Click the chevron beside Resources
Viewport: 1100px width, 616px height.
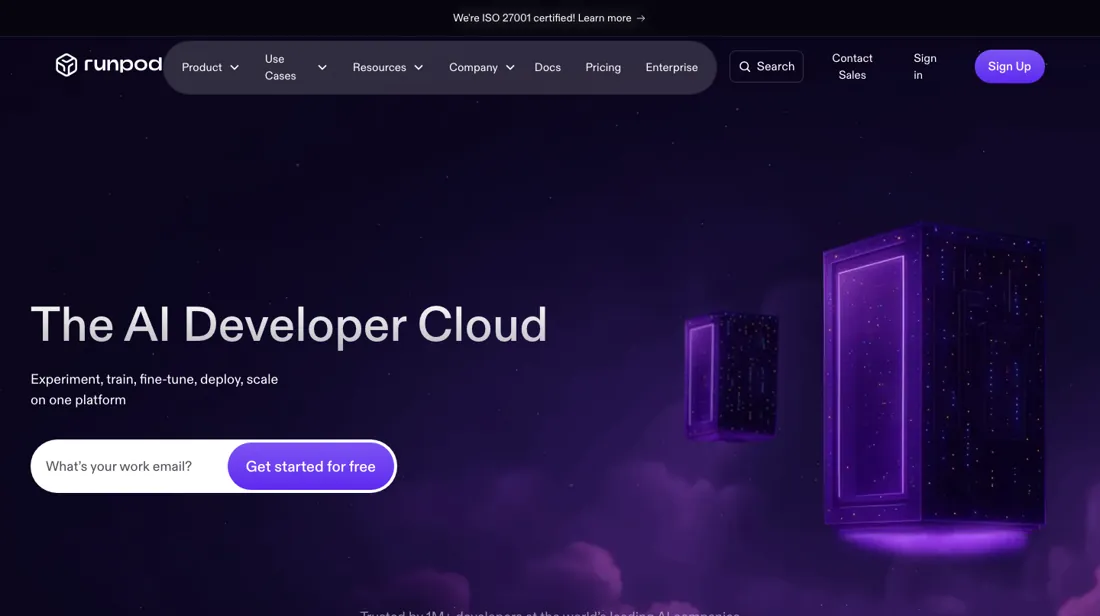click(x=419, y=68)
